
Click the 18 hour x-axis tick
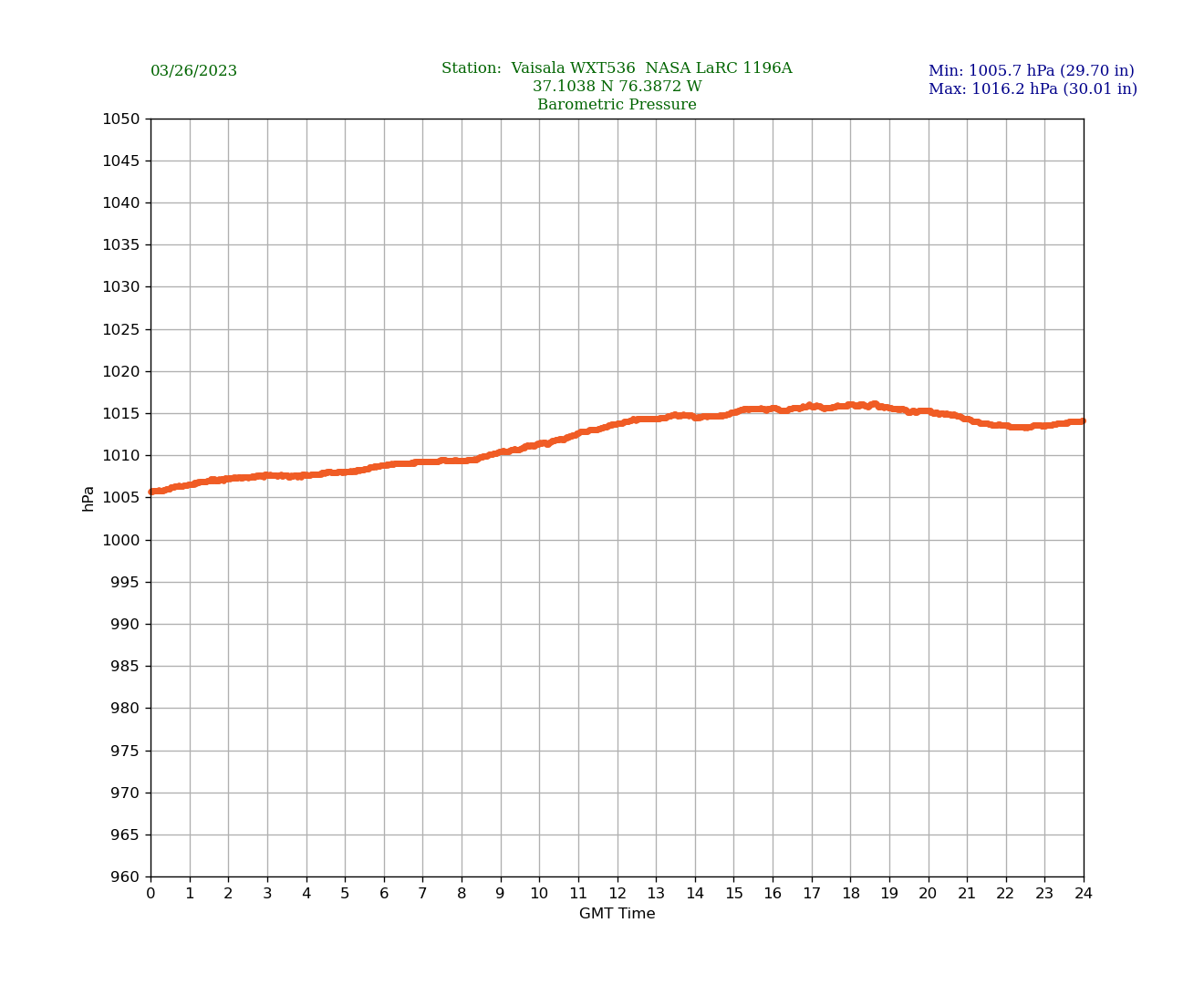click(x=850, y=894)
